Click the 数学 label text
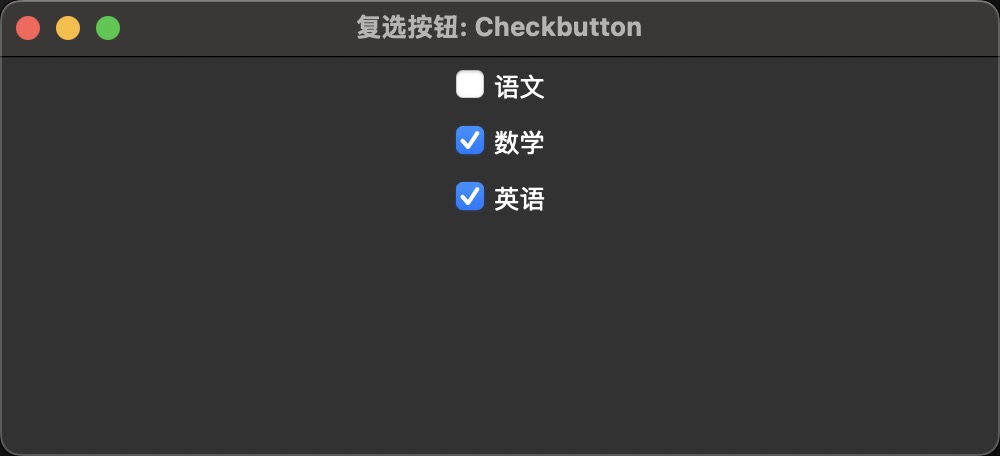Screen dimensions: 1000x456 coord(519,143)
